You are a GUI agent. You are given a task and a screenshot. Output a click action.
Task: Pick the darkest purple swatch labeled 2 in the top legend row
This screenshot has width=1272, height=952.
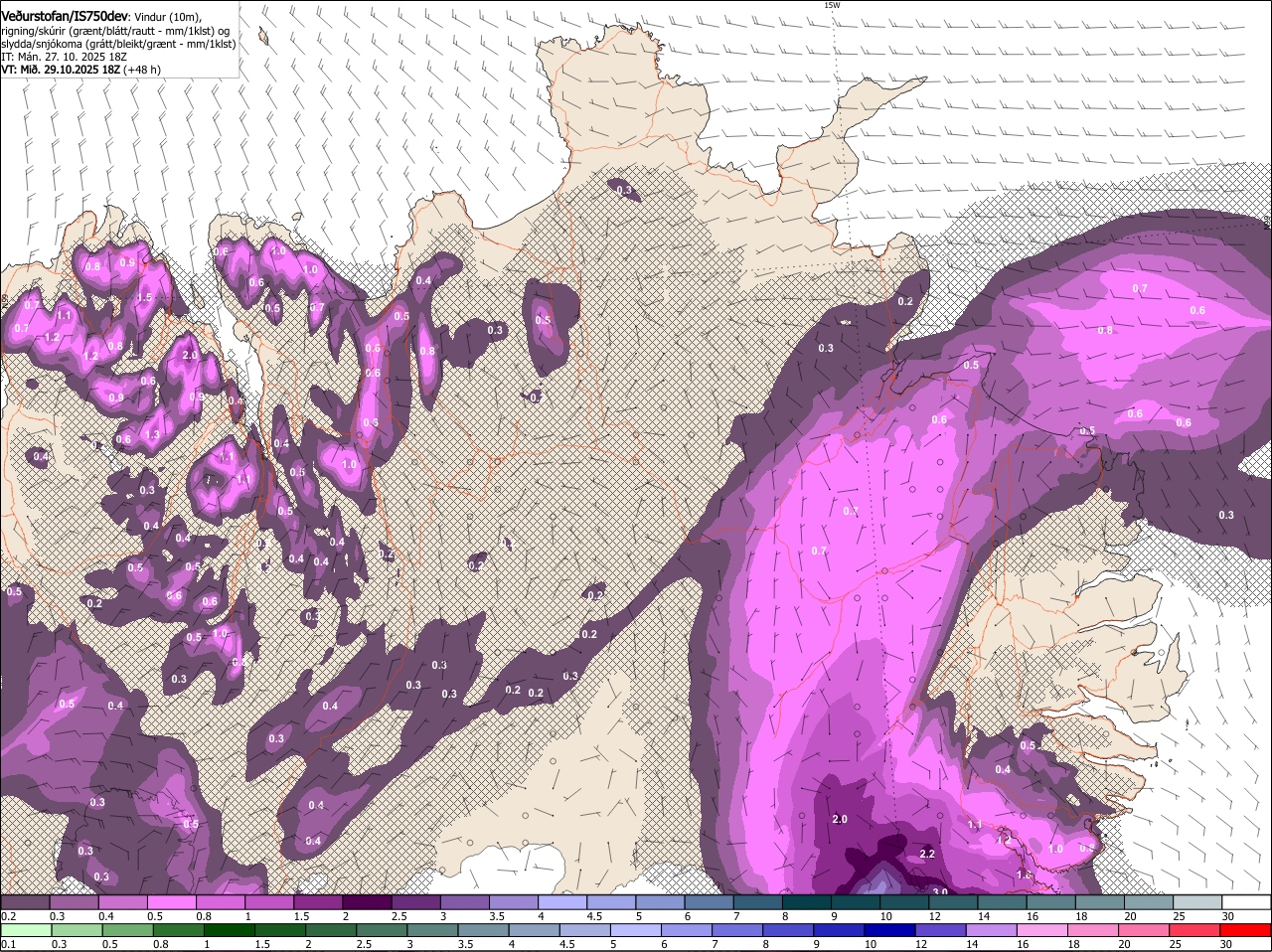tap(366, 902)
